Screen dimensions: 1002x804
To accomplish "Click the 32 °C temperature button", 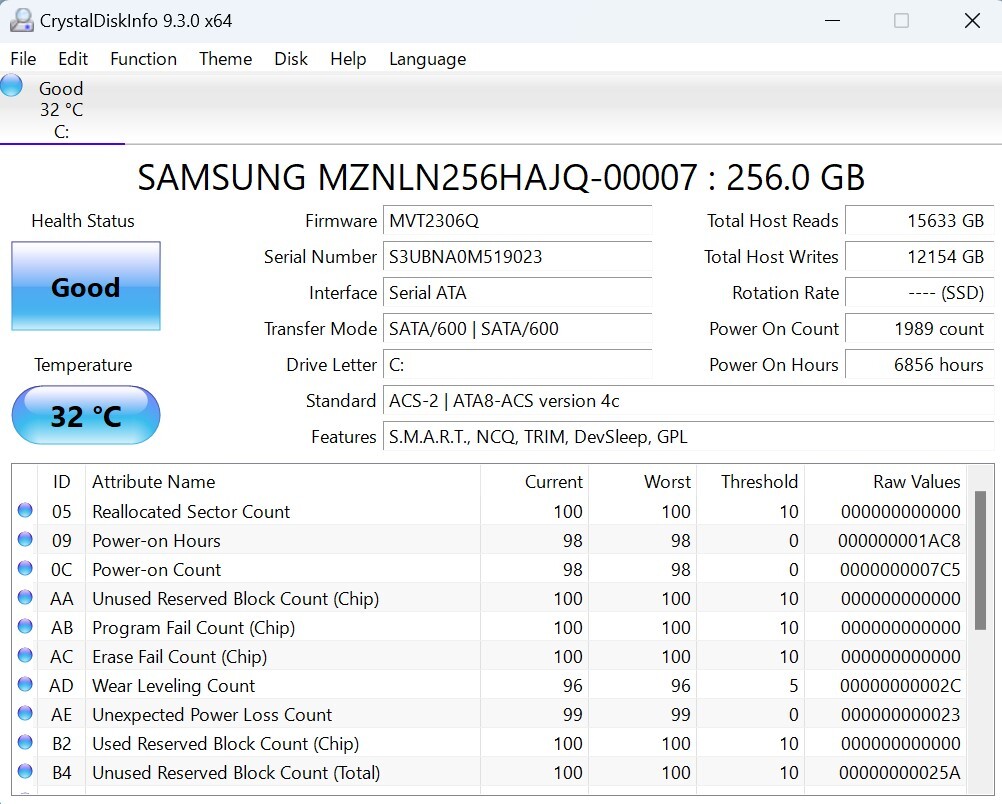I will [86, 415].
